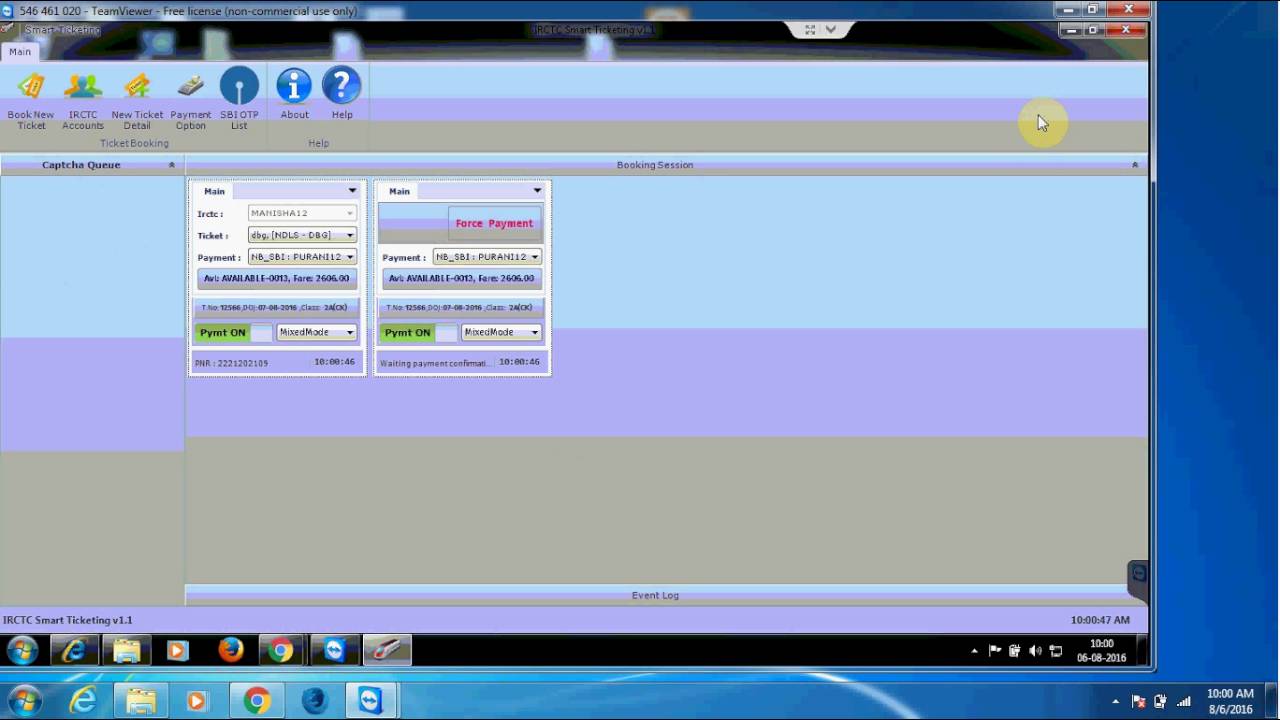Viewport: 1280px width, 720px height.
Task: Open the Ticket dropdown showing dbg, [NDLS - DBG]
Action: tap(302, 235)
